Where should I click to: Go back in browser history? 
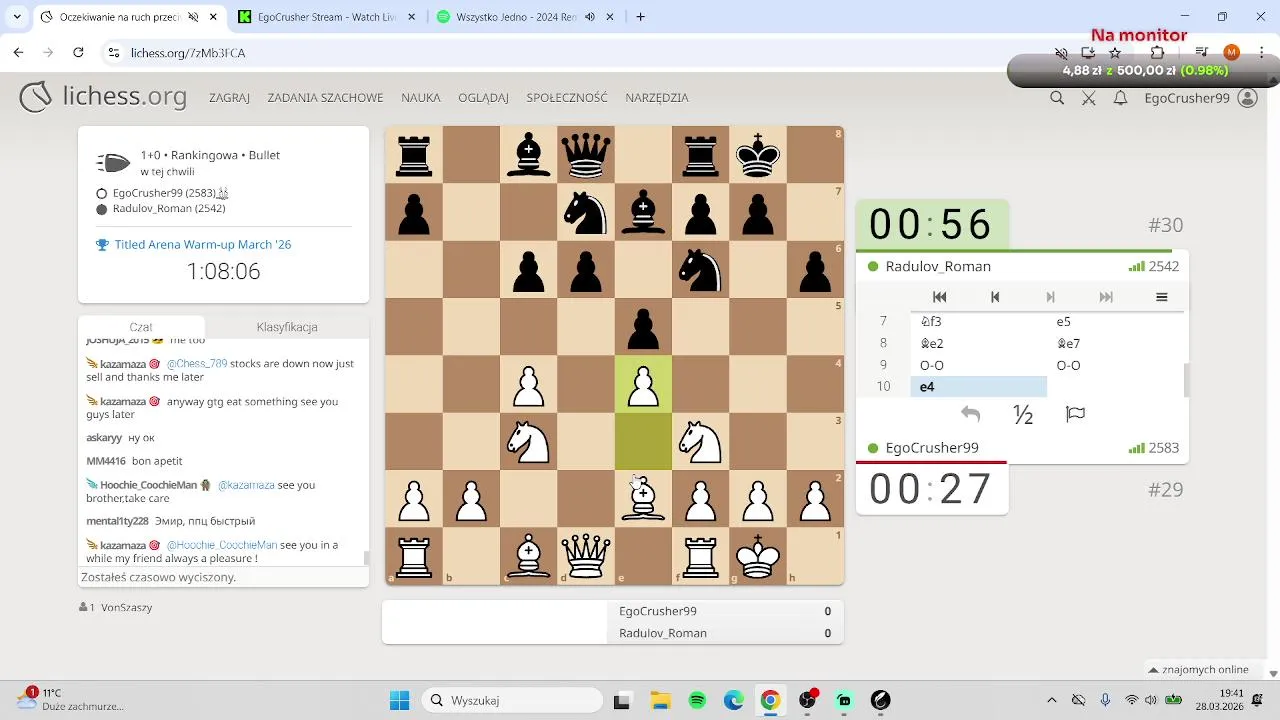(x=18, y=53)
